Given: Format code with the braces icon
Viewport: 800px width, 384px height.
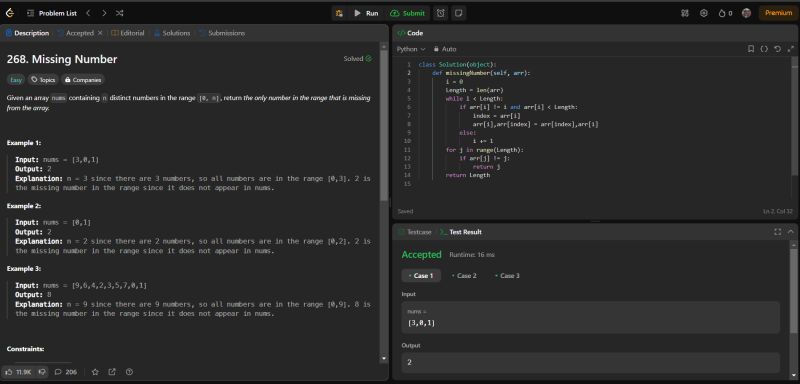Looking at the screenshot, I should click(764, 49).
